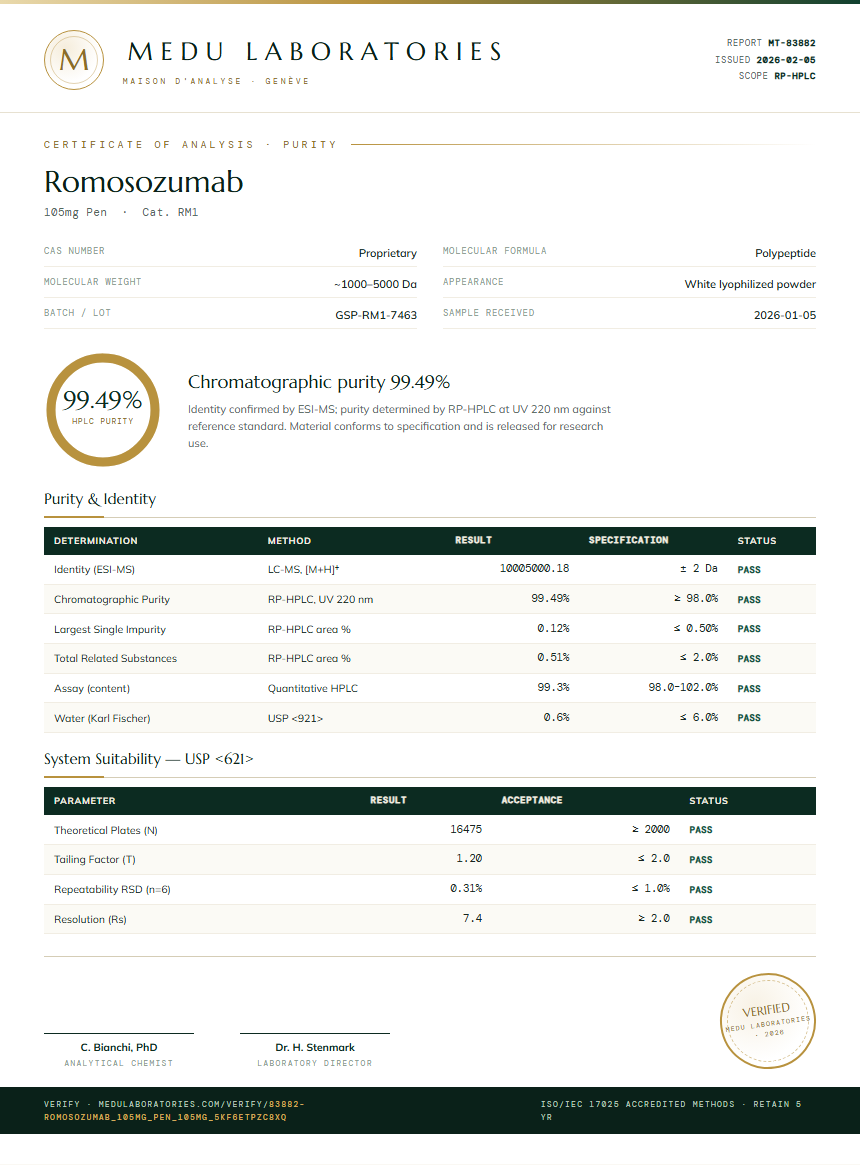Click the molecular weight value ~1000–5000 Da
Image resolution: width=860 pixels, height=1165 pixels.
(375, 284)
